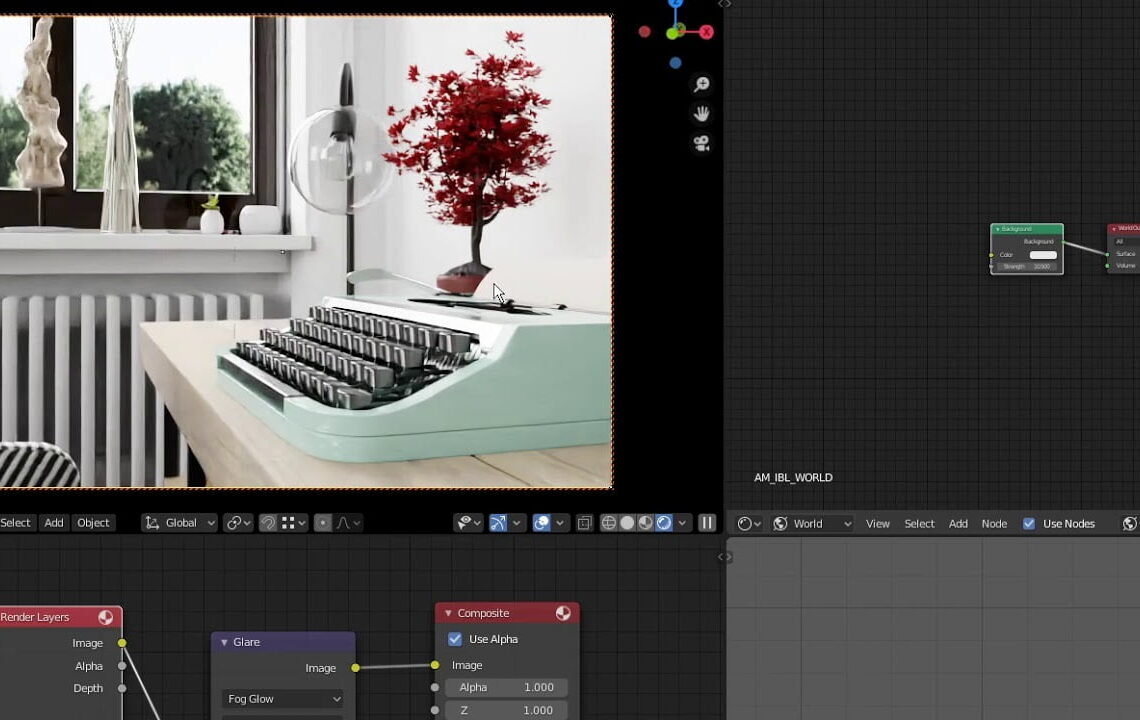Click the Background node color swatch
The width and height of the screenshot is (1140, 720).
1042,255
